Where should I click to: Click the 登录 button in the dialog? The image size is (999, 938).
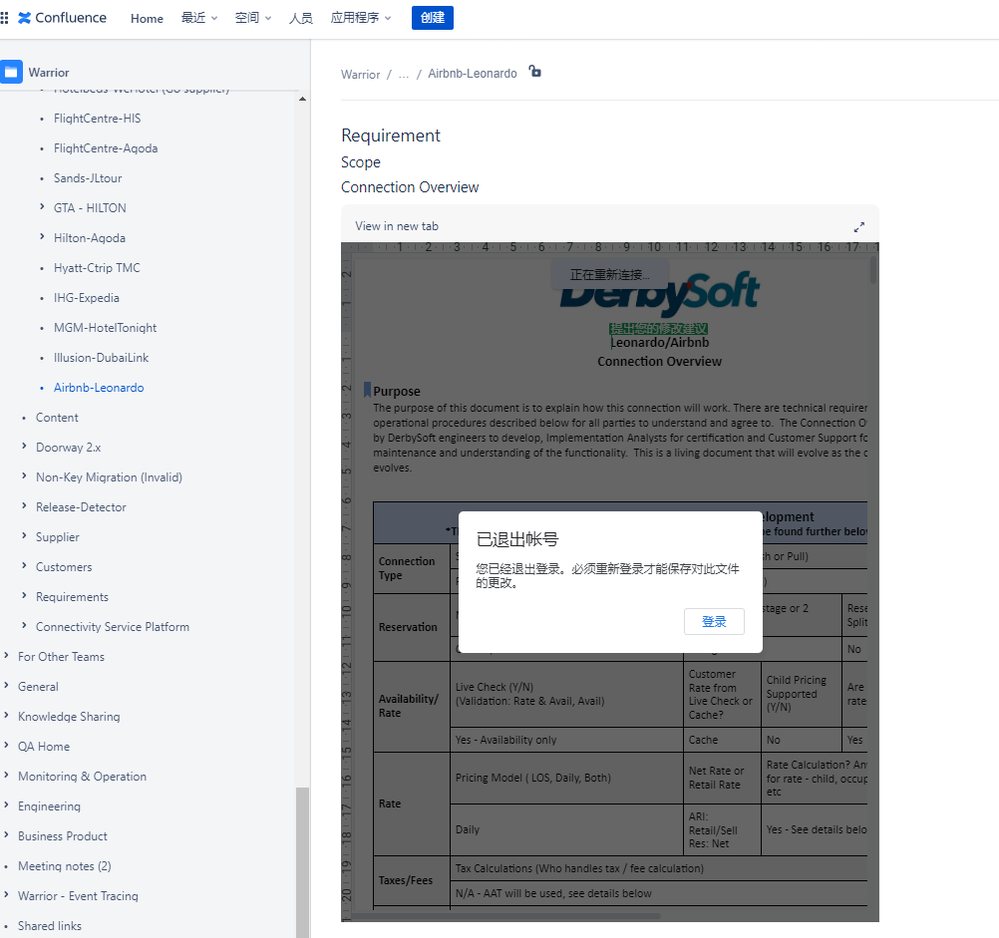(714, 621)
